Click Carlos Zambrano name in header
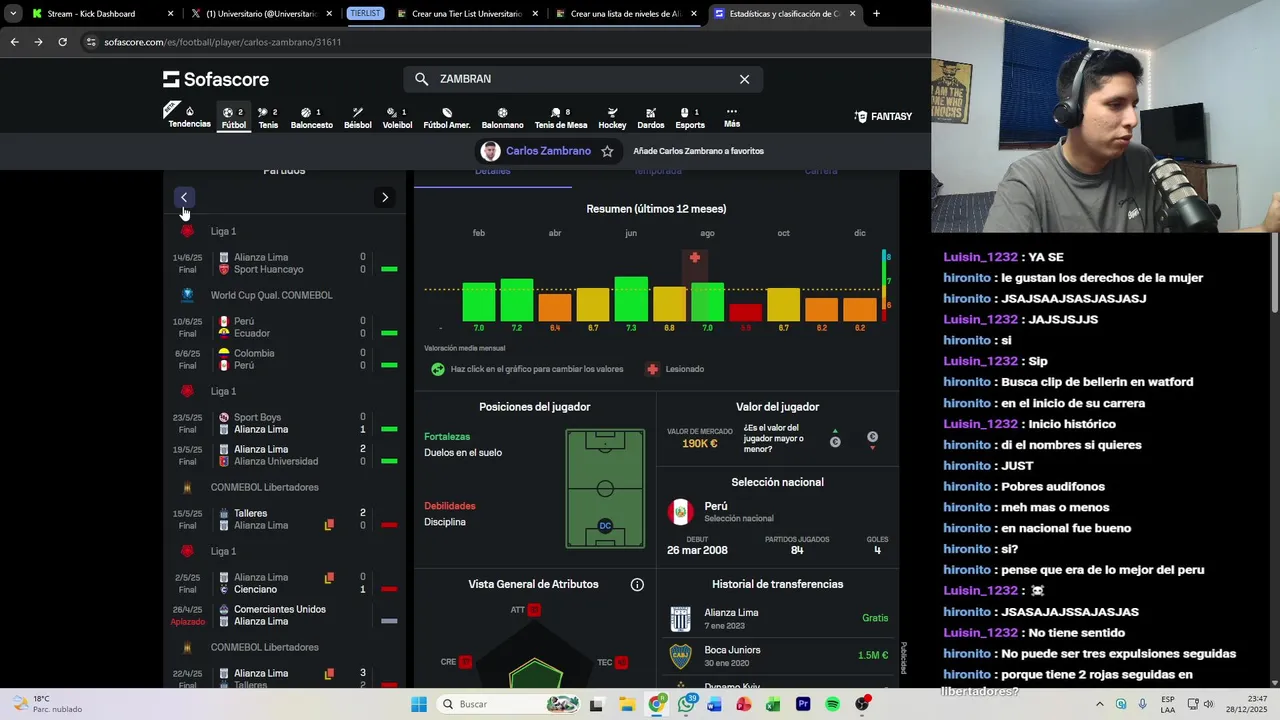Image resolution: width=1280 pixels, height=720 pixels. (548, 151)
